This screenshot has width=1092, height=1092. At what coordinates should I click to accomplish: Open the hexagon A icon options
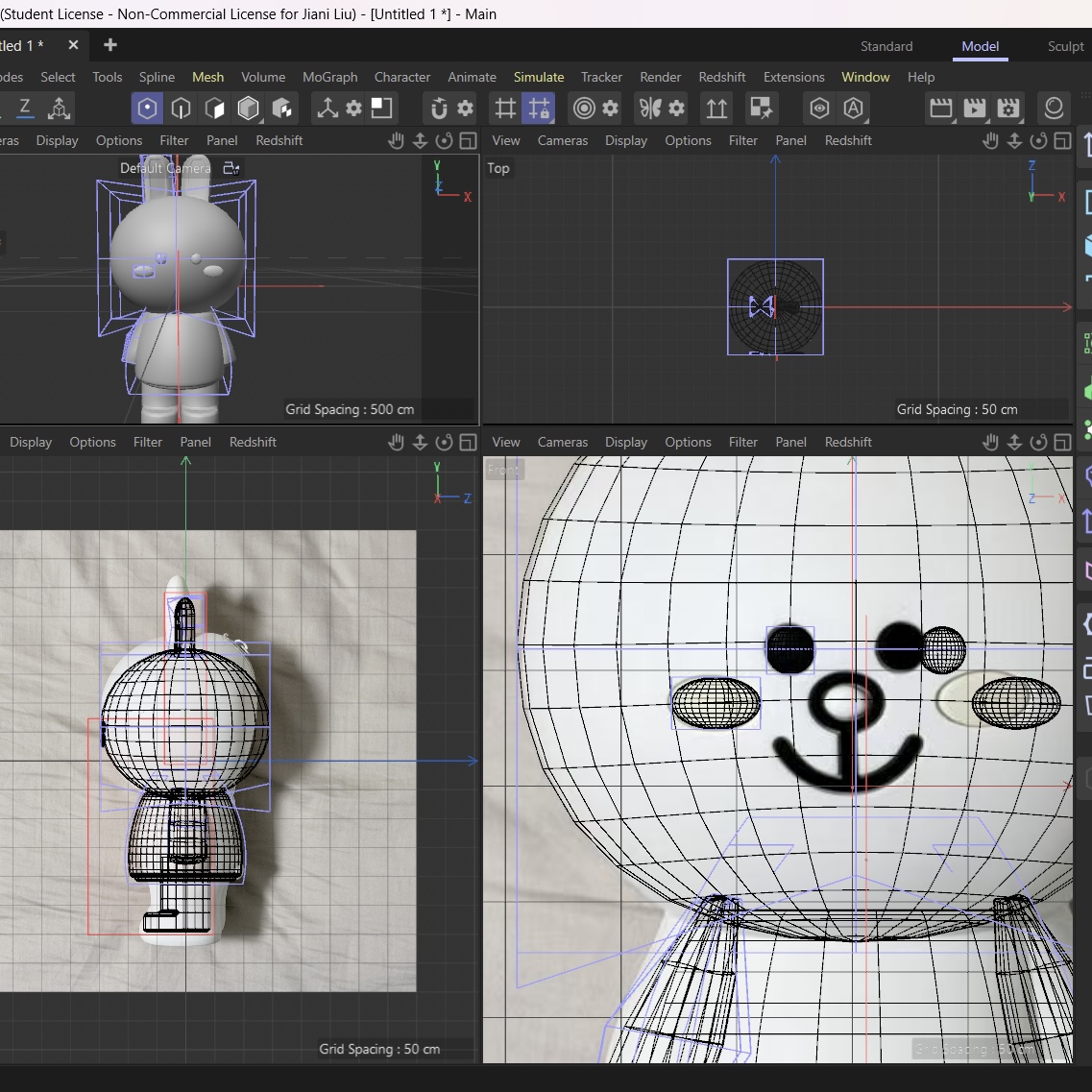click(853, 108)
